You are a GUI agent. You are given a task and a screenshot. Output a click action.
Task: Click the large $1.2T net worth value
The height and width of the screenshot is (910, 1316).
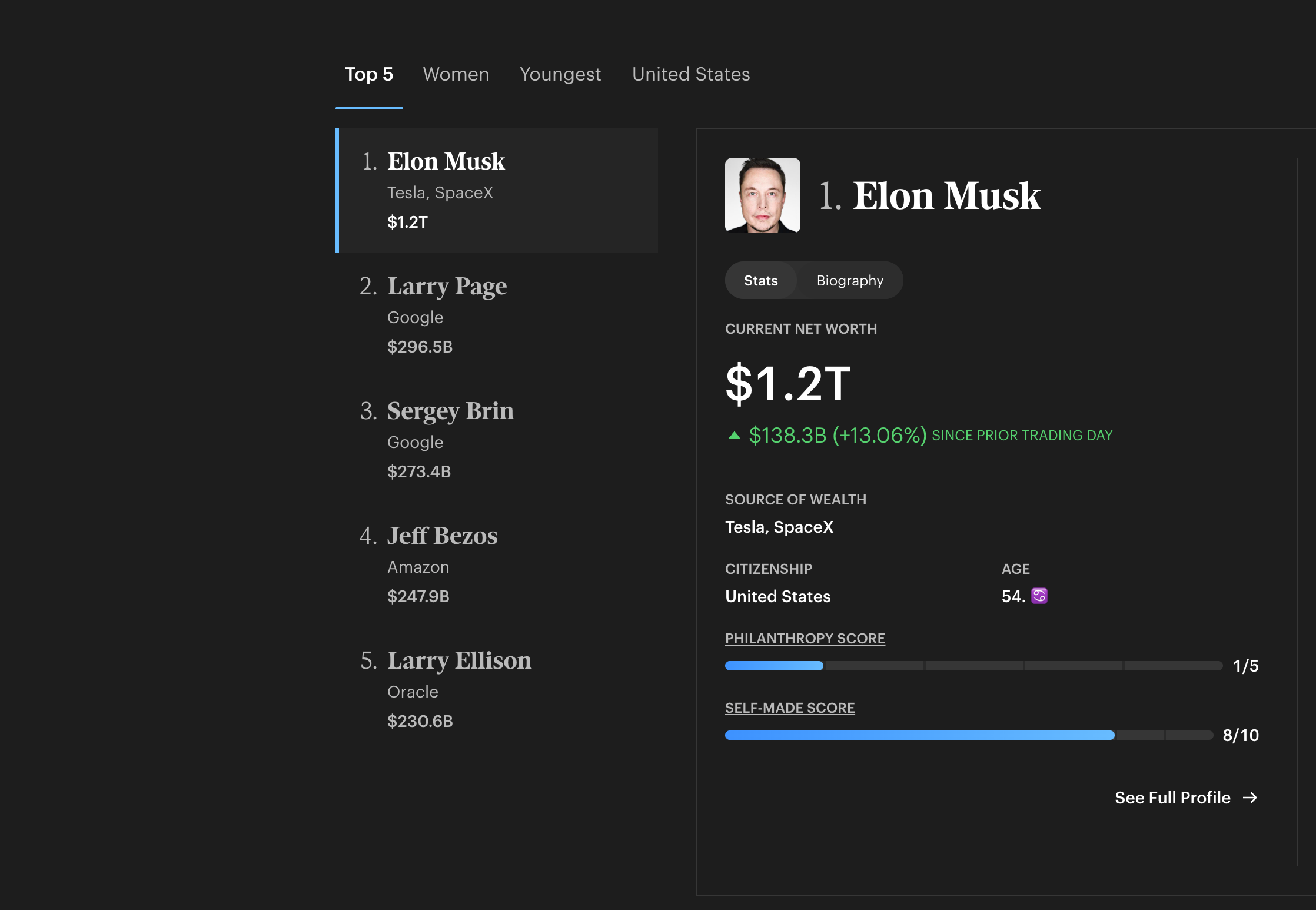[788, 383]
